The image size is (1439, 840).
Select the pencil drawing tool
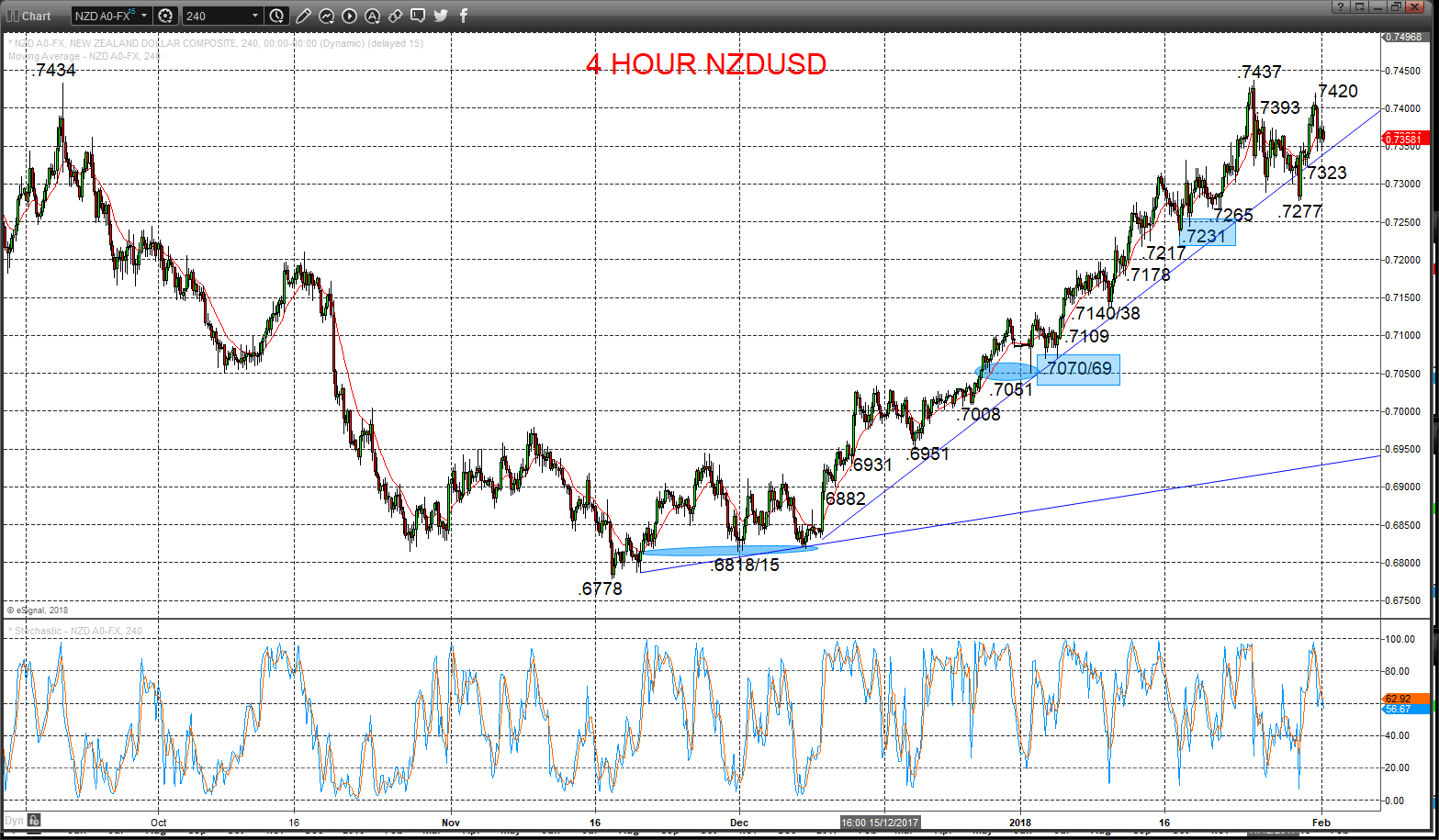tap(304, 16)
